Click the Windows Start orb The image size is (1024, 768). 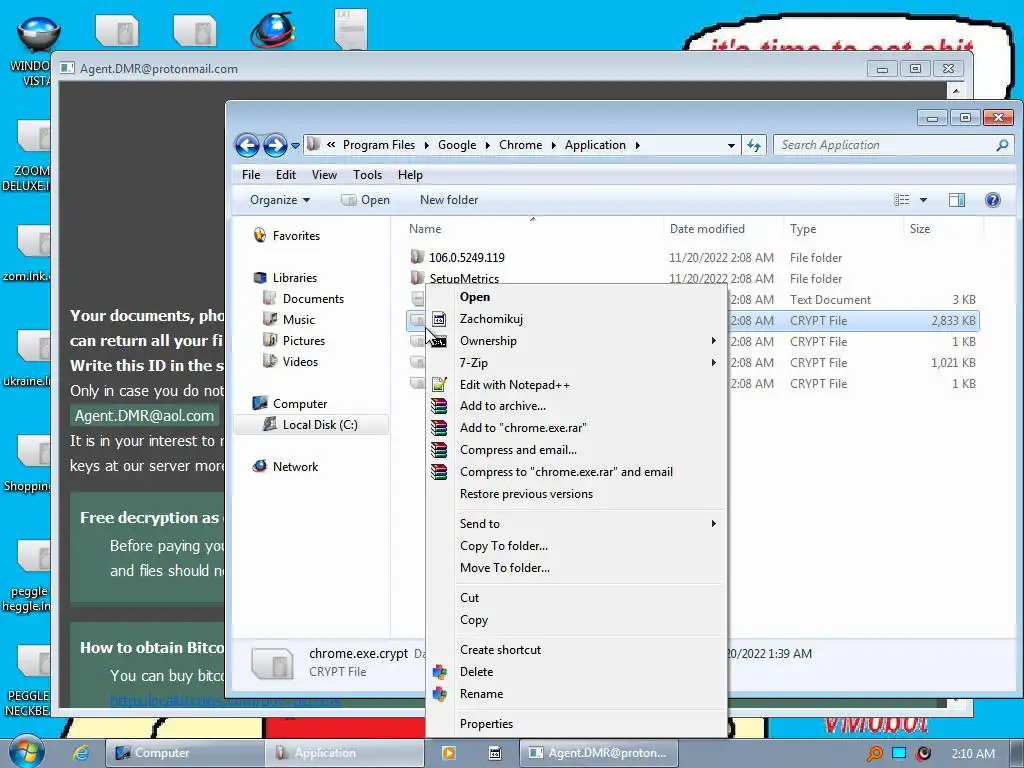(x=25, y=751)
